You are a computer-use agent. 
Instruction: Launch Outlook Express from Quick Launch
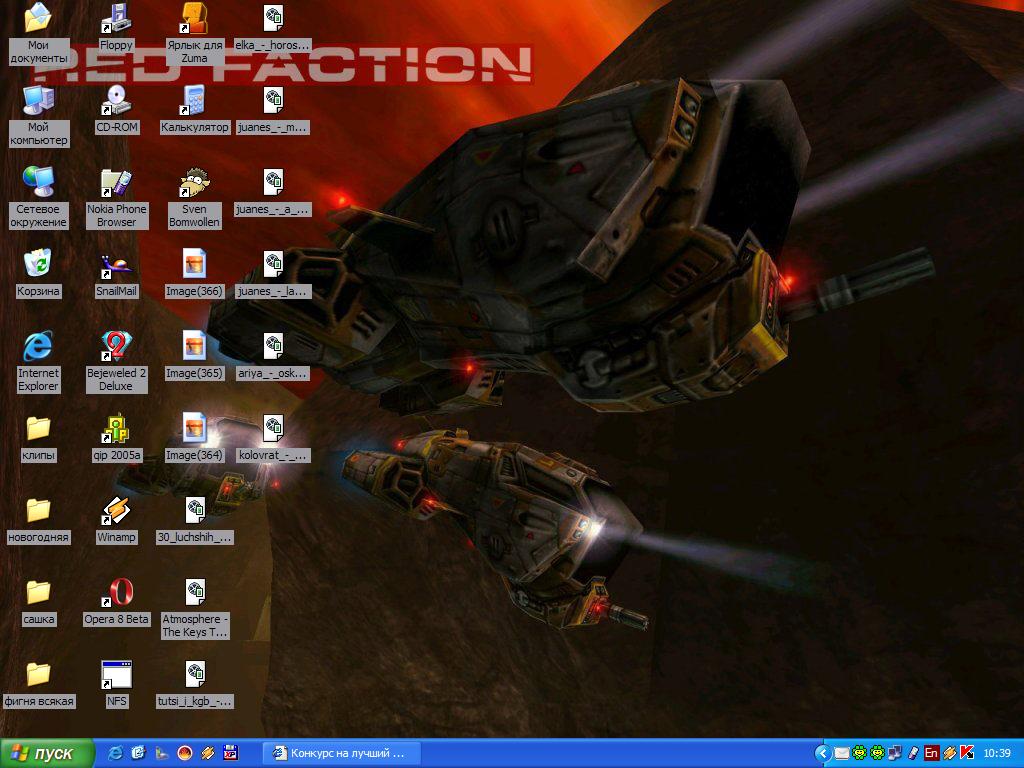click(138, 753)
